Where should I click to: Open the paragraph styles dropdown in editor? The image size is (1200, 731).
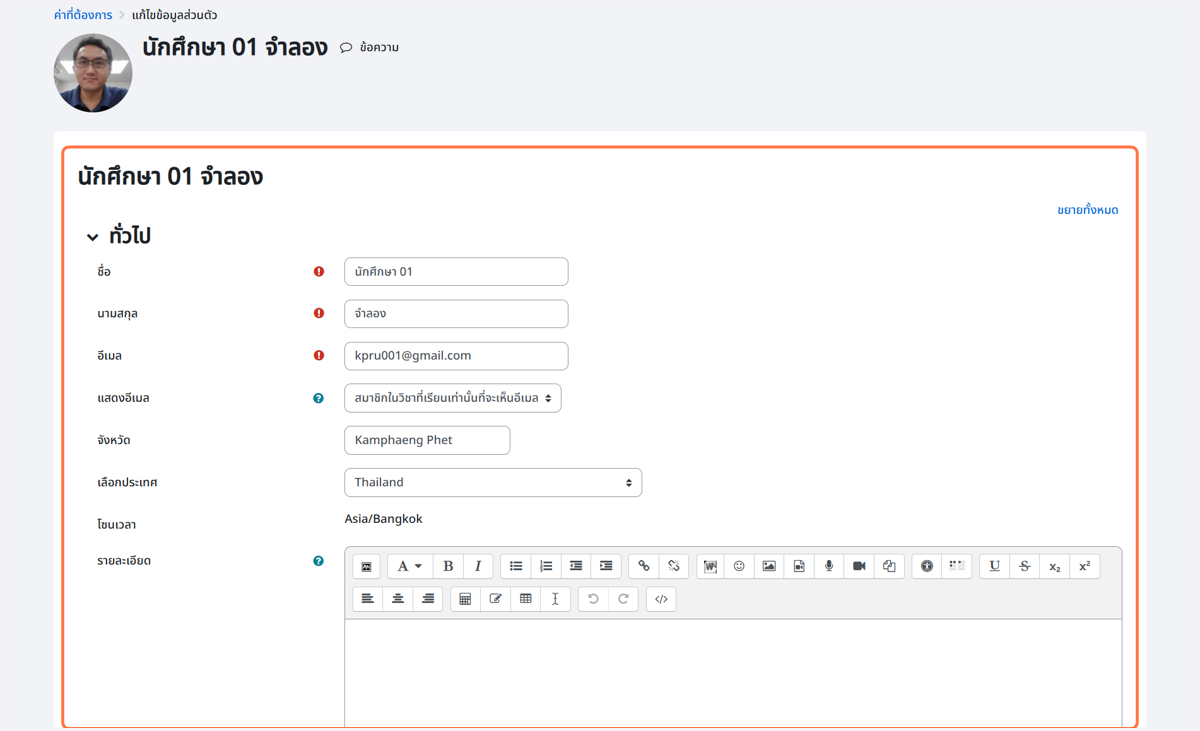pyautogui.click(x=409, y=566)
